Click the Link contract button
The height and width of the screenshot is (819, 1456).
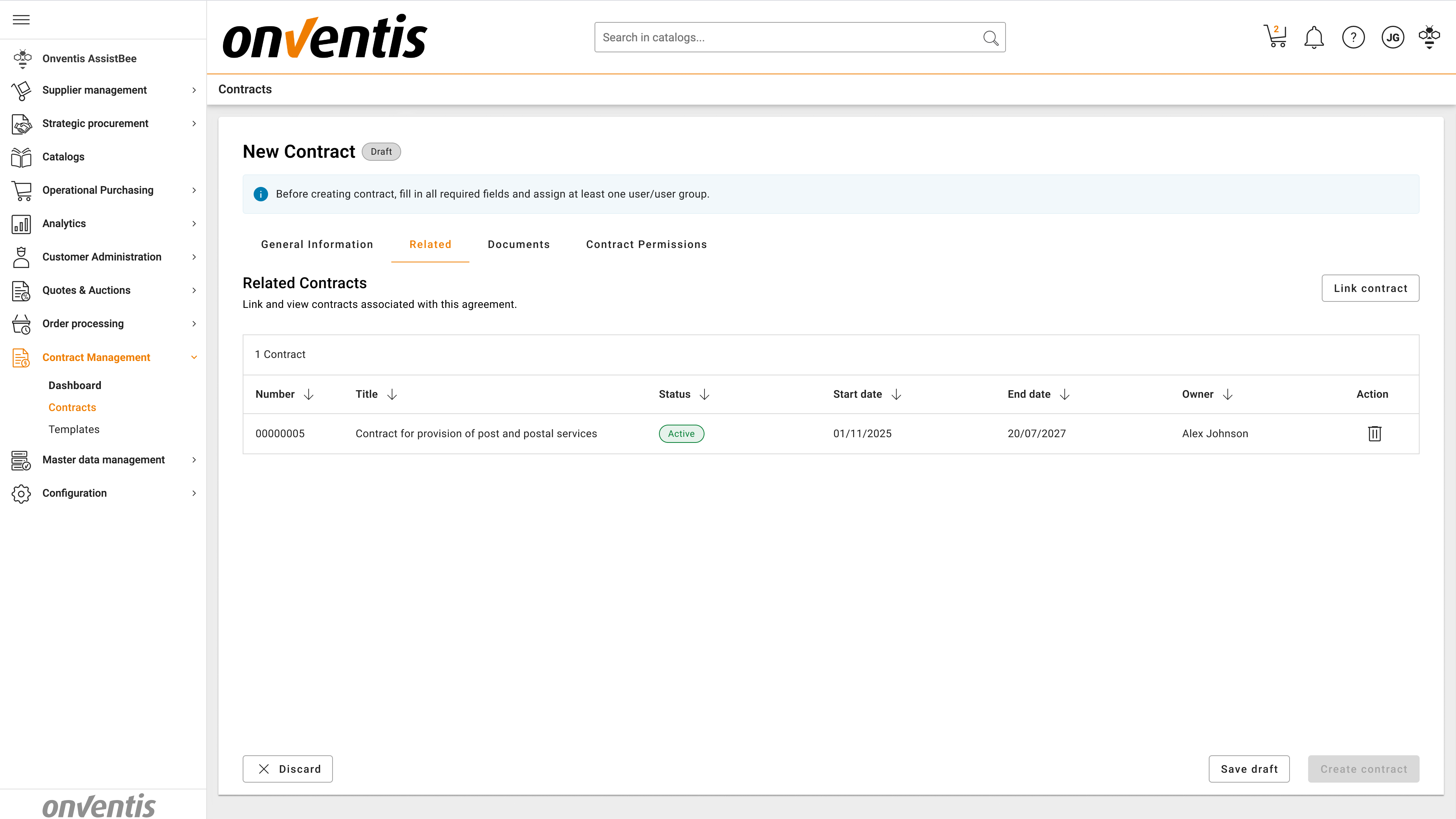point(1370,288)
